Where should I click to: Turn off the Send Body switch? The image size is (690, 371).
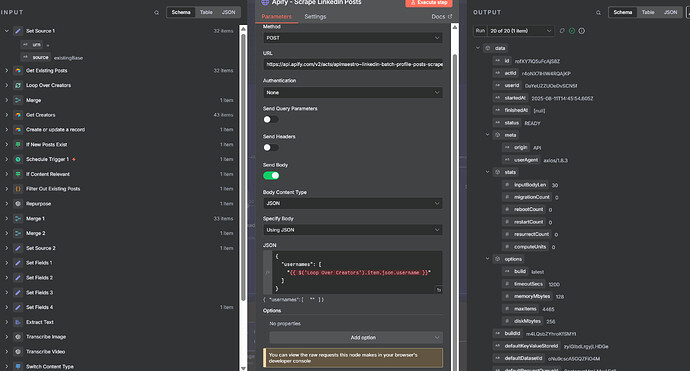coord(271,176)
